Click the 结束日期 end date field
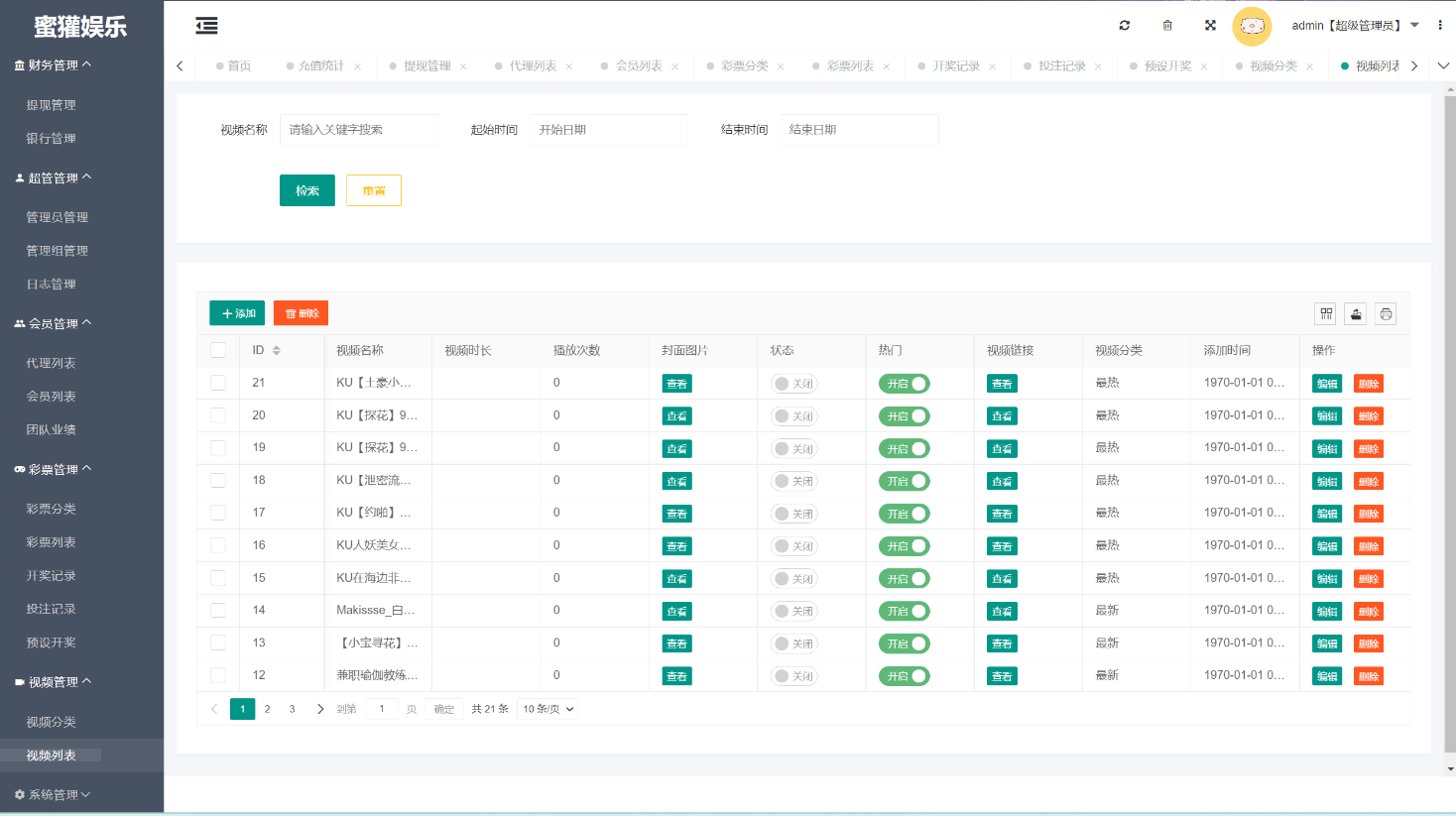This screenshot has height=816, width=1456. [x=859, y=130]
